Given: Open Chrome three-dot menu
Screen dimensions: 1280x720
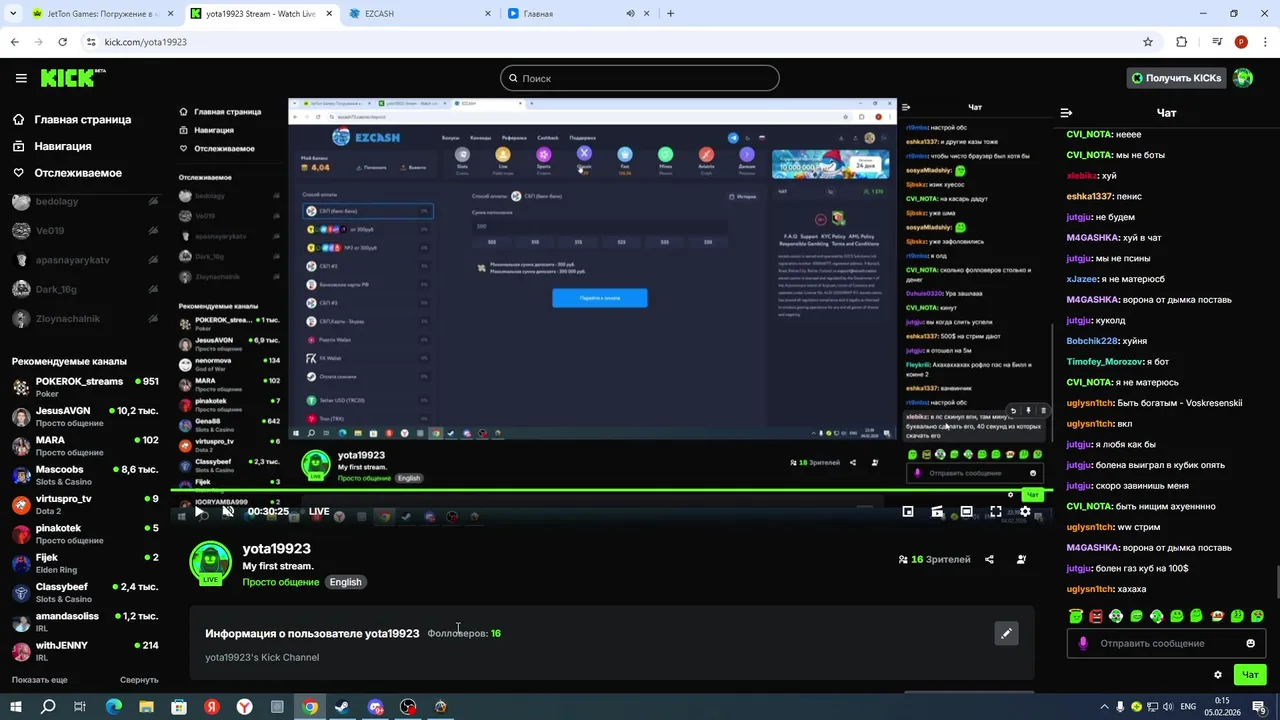Looking at the screenshot, I should click(x=1265, y=42).
